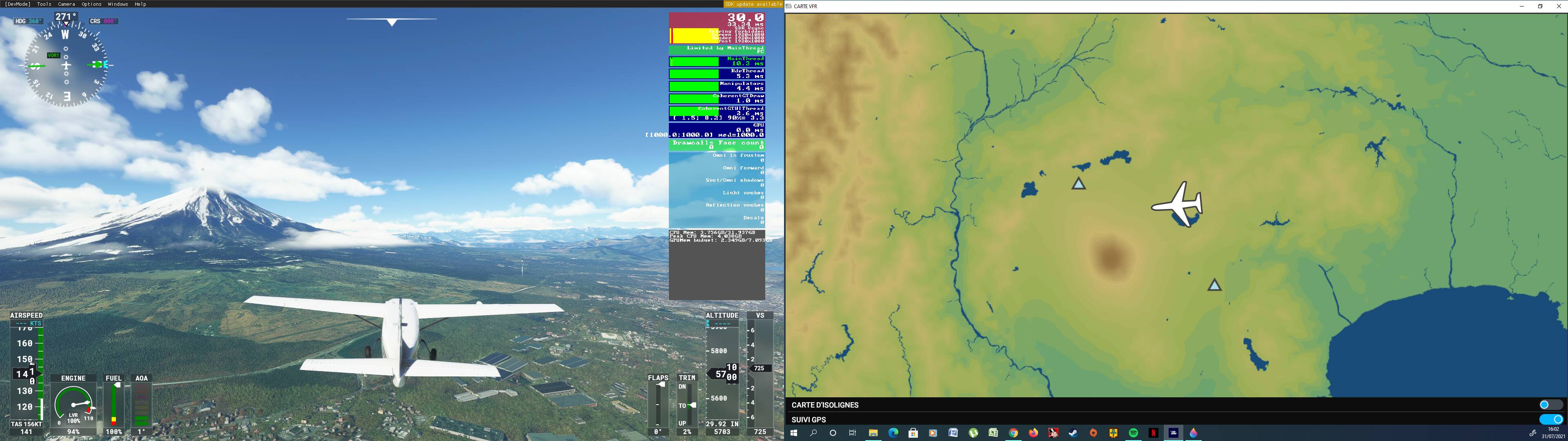Switch to Google Chrome in taskbar
This screenshot has height=441, width=1568.
(1013, 433)
